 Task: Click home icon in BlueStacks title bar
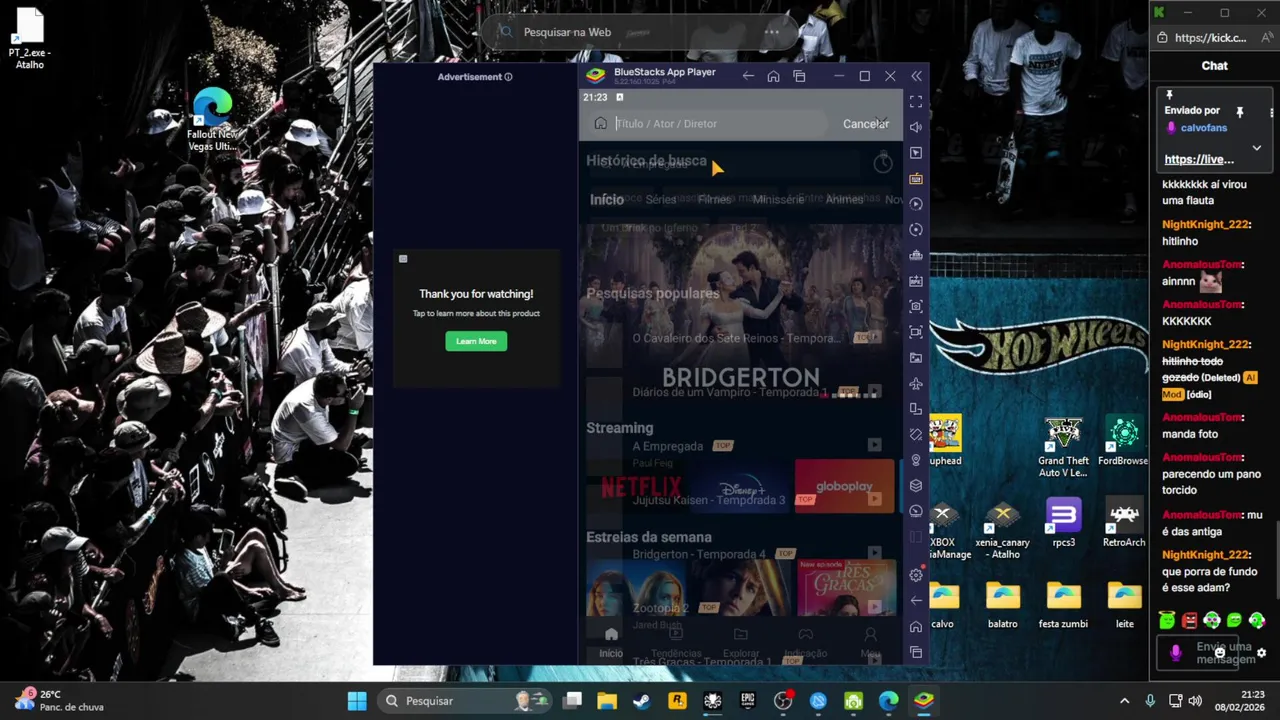773,76
